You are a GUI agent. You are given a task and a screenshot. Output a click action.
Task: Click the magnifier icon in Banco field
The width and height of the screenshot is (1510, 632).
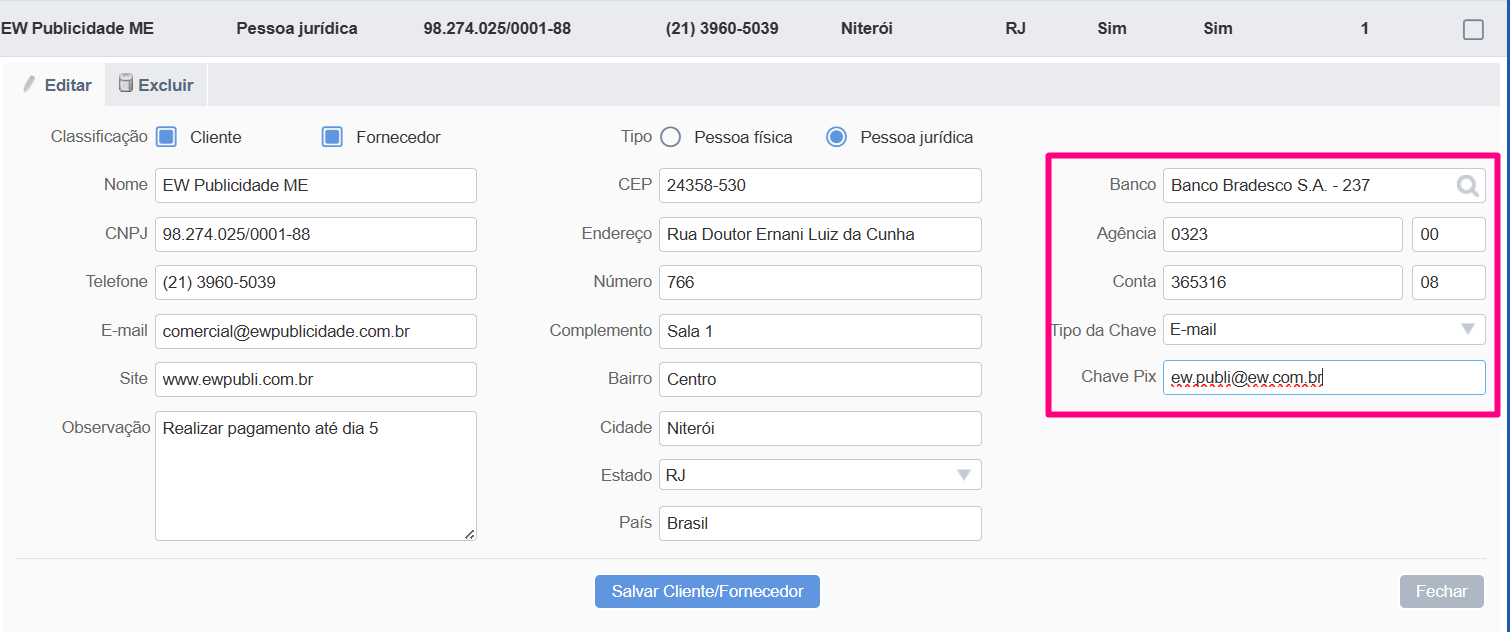click(x=1467, y=186)
